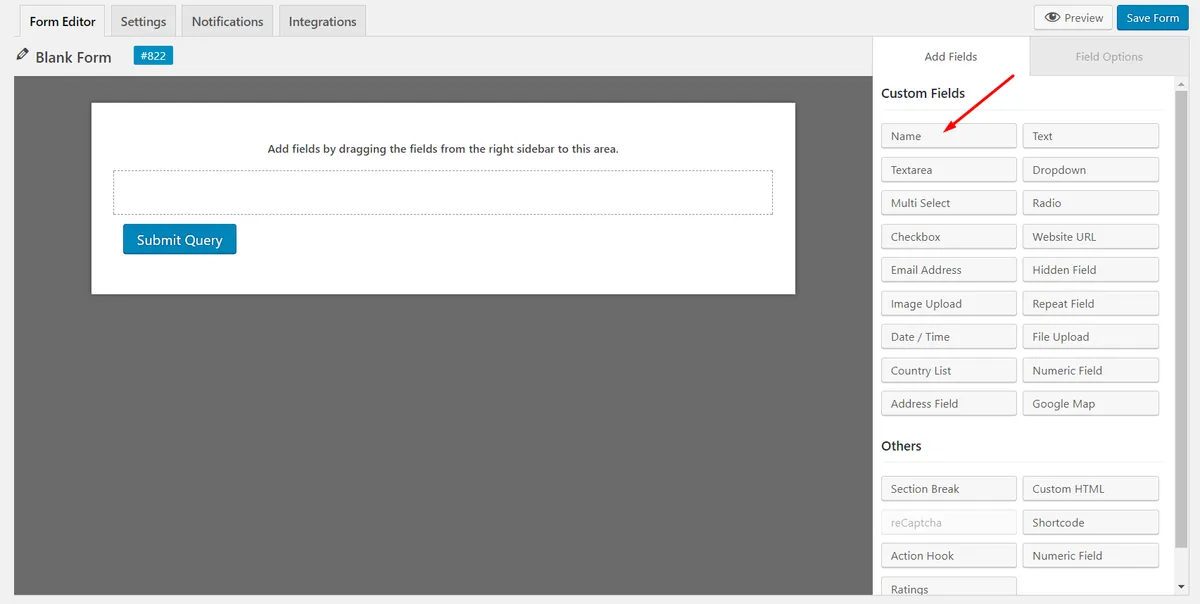Screen dimensions: 1200x604
Task: Add a Name field
Action: pyautogui.click(x=949, y=136)
